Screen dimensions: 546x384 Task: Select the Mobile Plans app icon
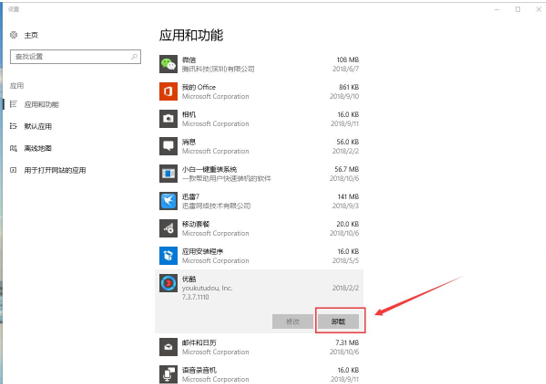click(168, 228)
